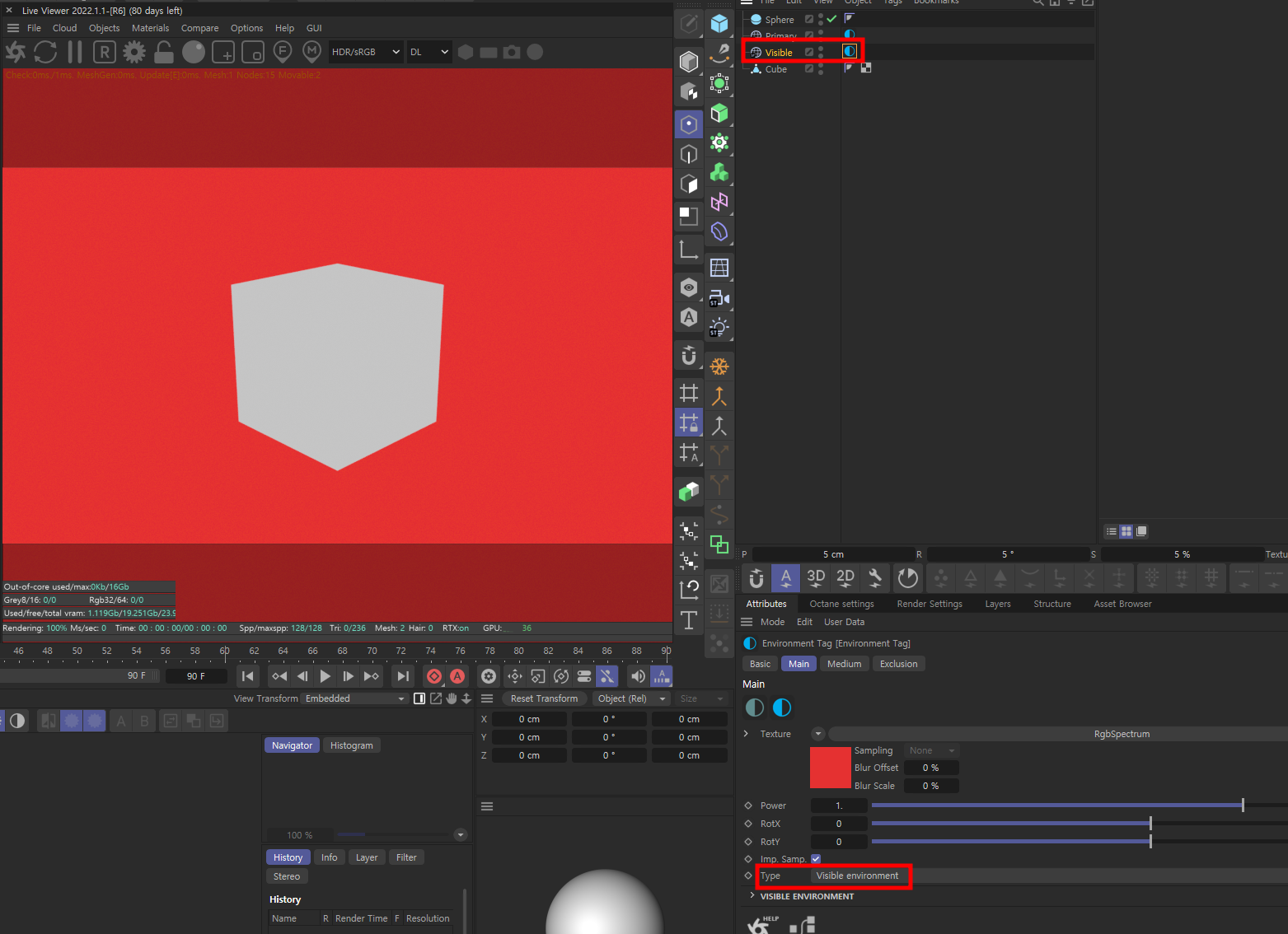Open Octane settings gear in Live Viewer
This screenshot has height=934, width=1288.
tap(134, 52)
